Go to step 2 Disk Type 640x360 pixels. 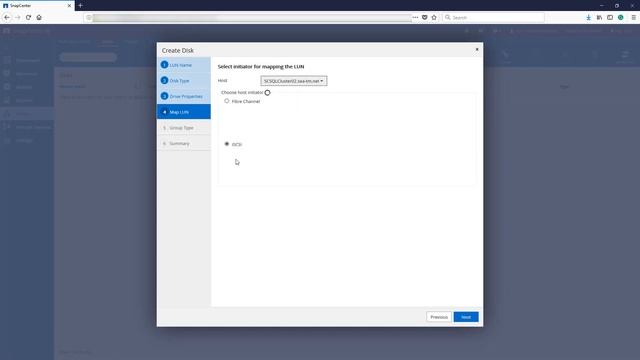coord(184,80)
